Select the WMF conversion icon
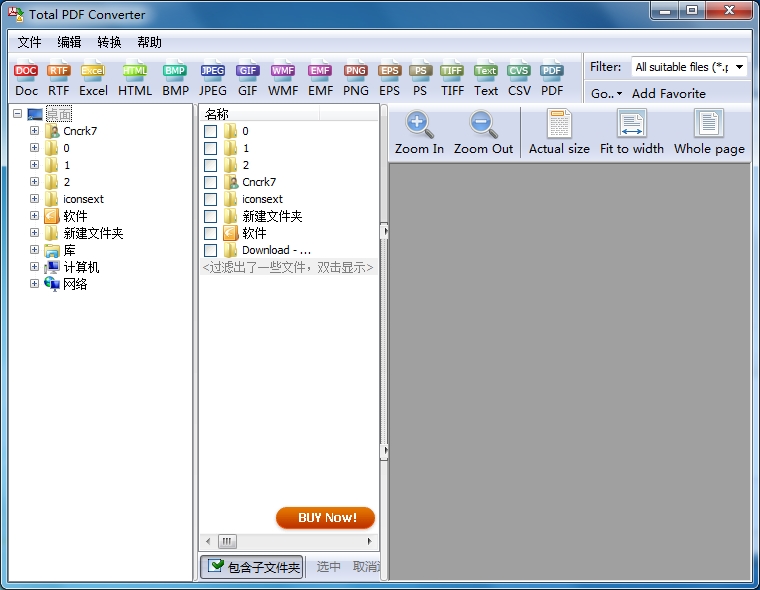760x590 pixels. (x=283, y=80)
